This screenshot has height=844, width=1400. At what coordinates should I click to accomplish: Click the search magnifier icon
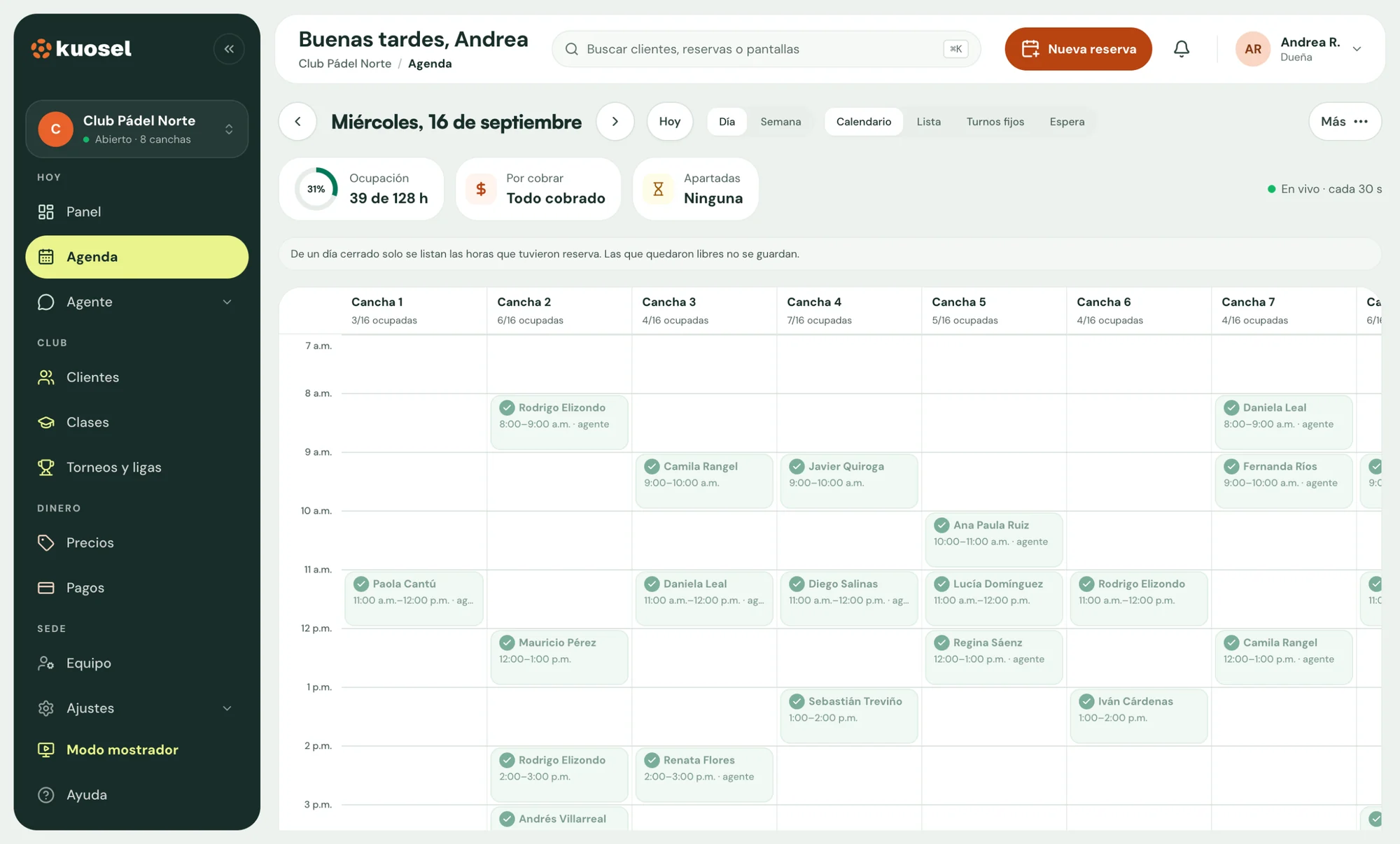point(572,49)
